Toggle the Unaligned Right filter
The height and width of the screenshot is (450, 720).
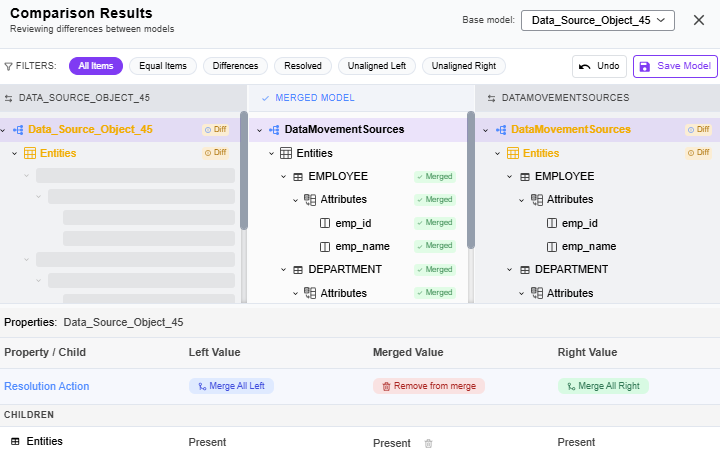click(x=464, y=66)
